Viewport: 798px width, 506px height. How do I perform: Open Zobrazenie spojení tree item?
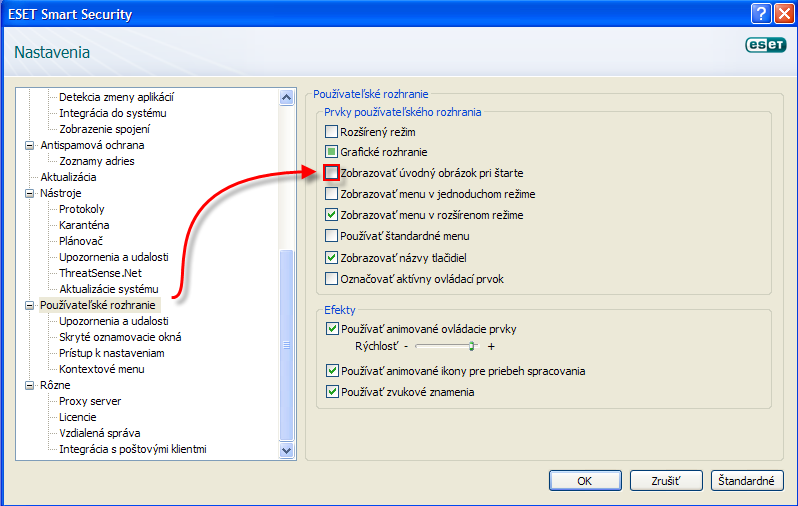point(104,129)
